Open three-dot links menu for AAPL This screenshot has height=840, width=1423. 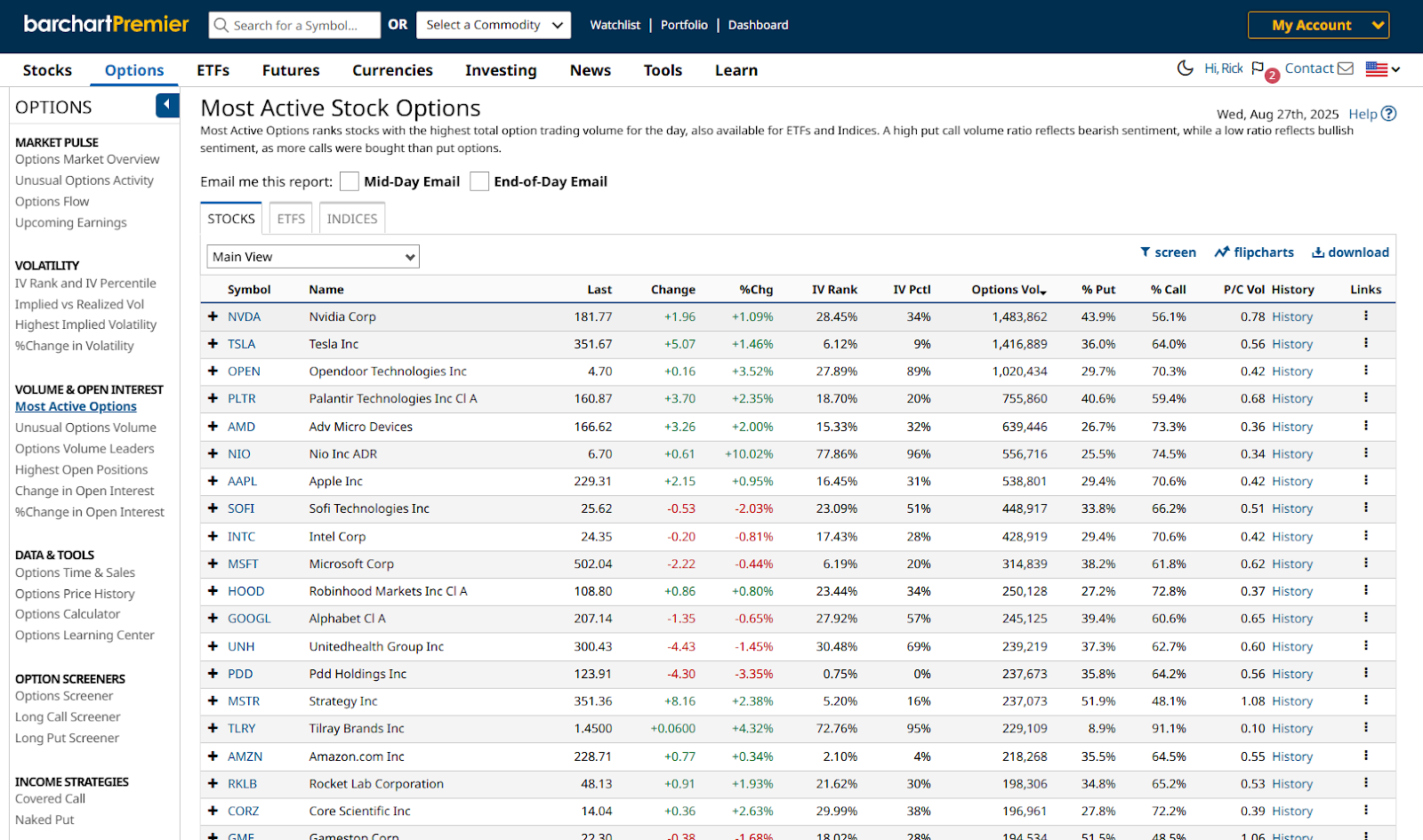point(1366,480)
